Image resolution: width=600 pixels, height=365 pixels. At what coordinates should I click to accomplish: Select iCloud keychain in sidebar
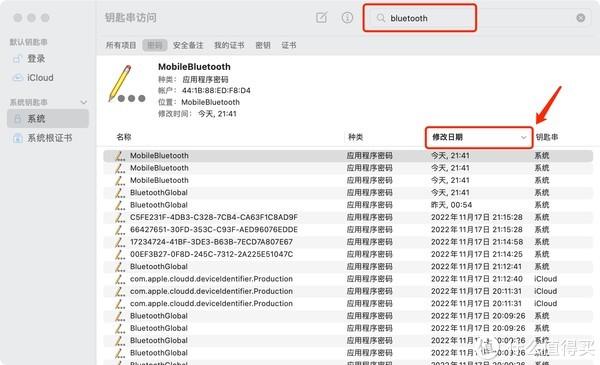click(48, 78)
